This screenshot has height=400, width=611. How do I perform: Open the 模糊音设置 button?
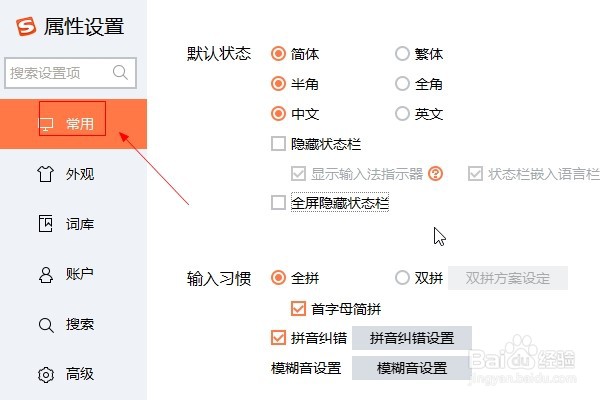point(411,368)
